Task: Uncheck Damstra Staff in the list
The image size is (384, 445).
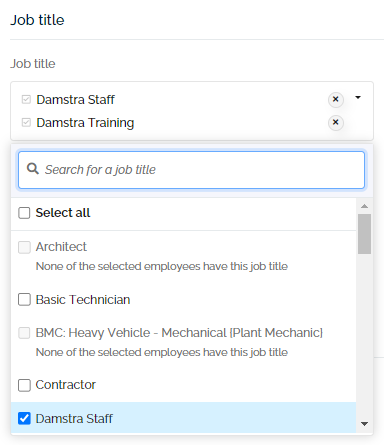Action: click(24, 418)
